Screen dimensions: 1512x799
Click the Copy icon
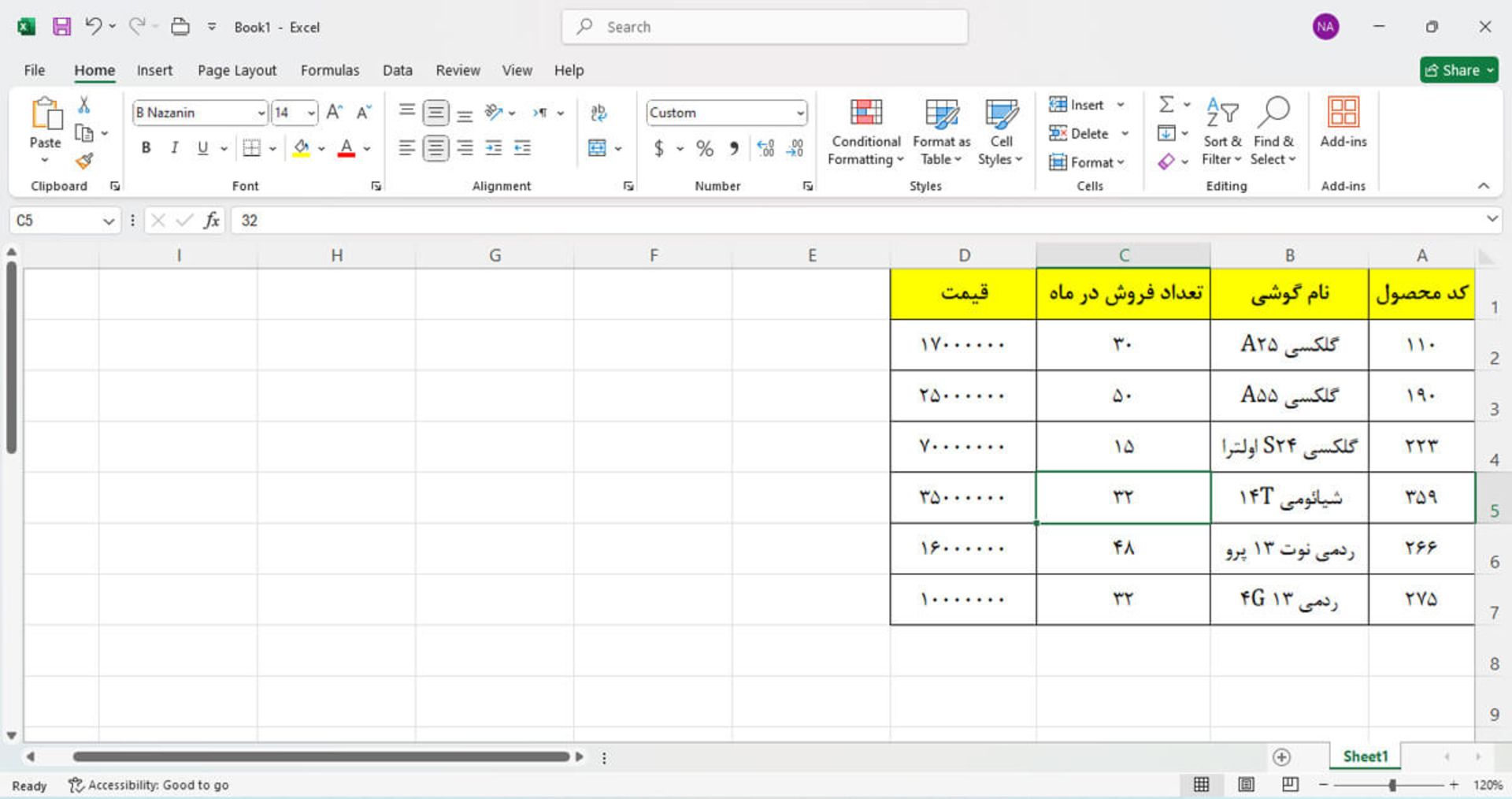pos(83,133)
